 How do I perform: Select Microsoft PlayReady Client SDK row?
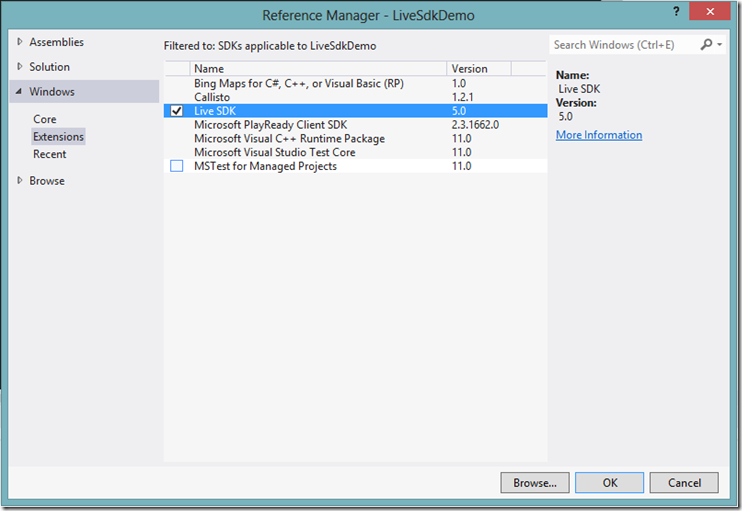[355, 124]
